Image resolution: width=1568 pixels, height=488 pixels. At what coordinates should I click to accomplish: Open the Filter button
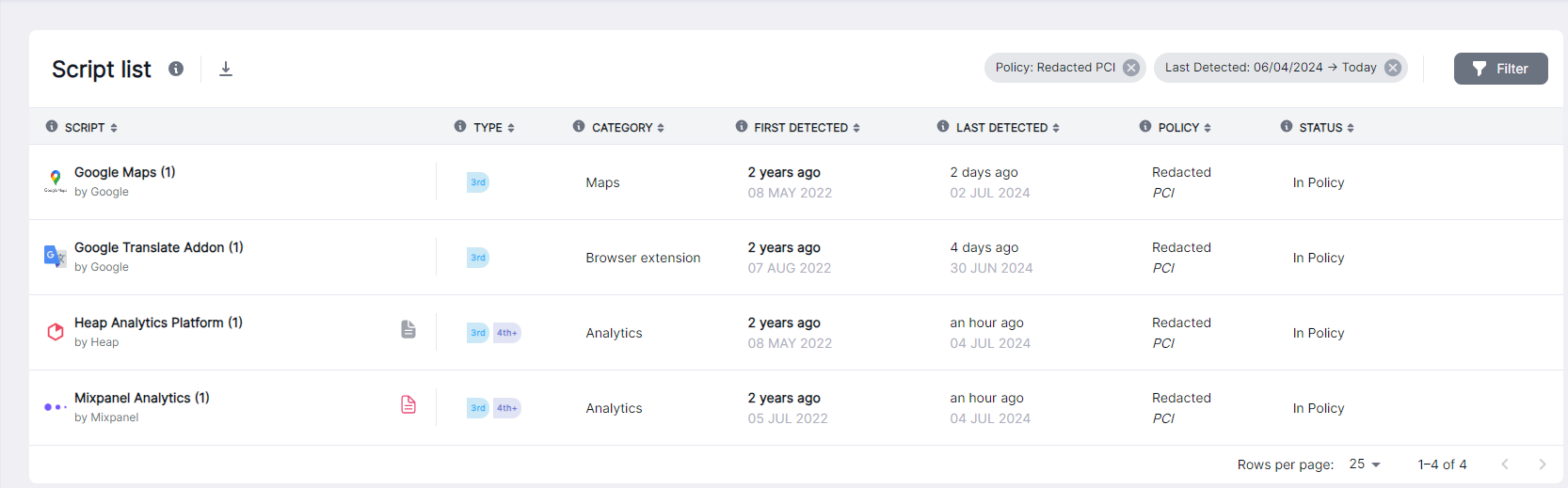pos(1500,69)
